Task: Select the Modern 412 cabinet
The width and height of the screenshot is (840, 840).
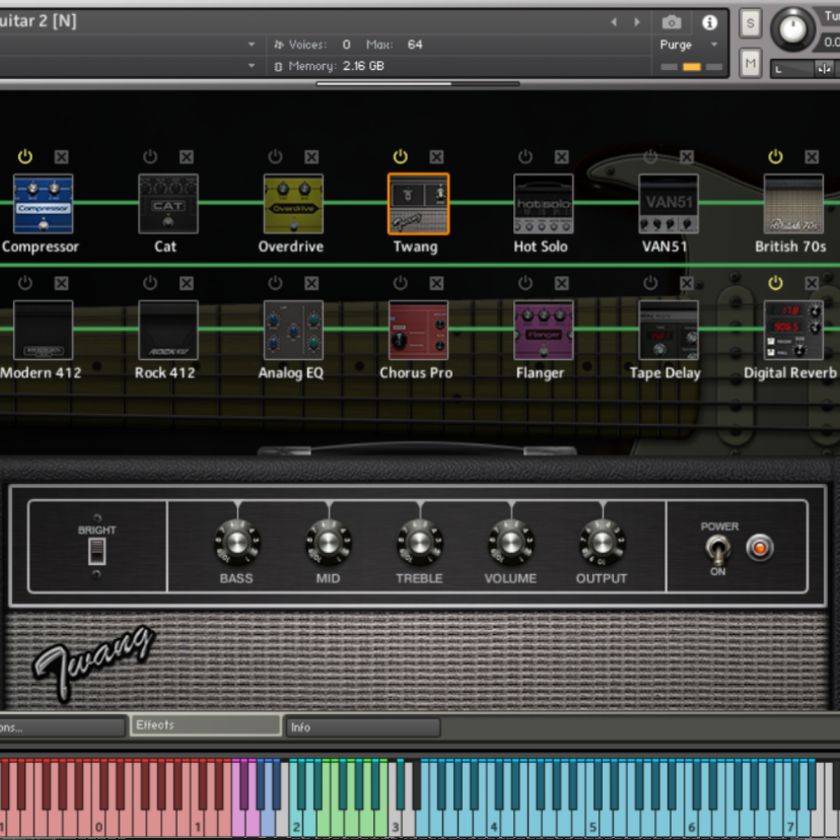Action: click(x=43, y=330)
